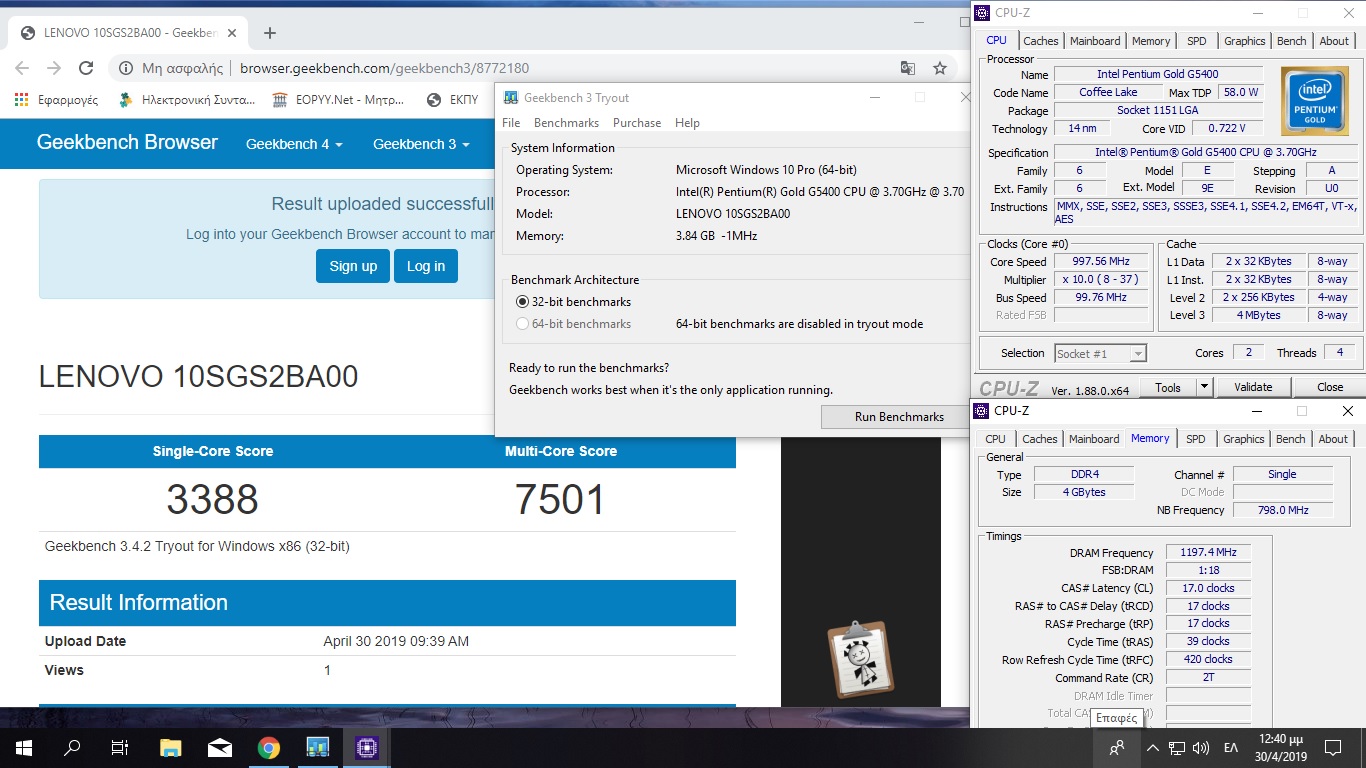Select the 32-bit benchmarks radio button

coord(522,302)
